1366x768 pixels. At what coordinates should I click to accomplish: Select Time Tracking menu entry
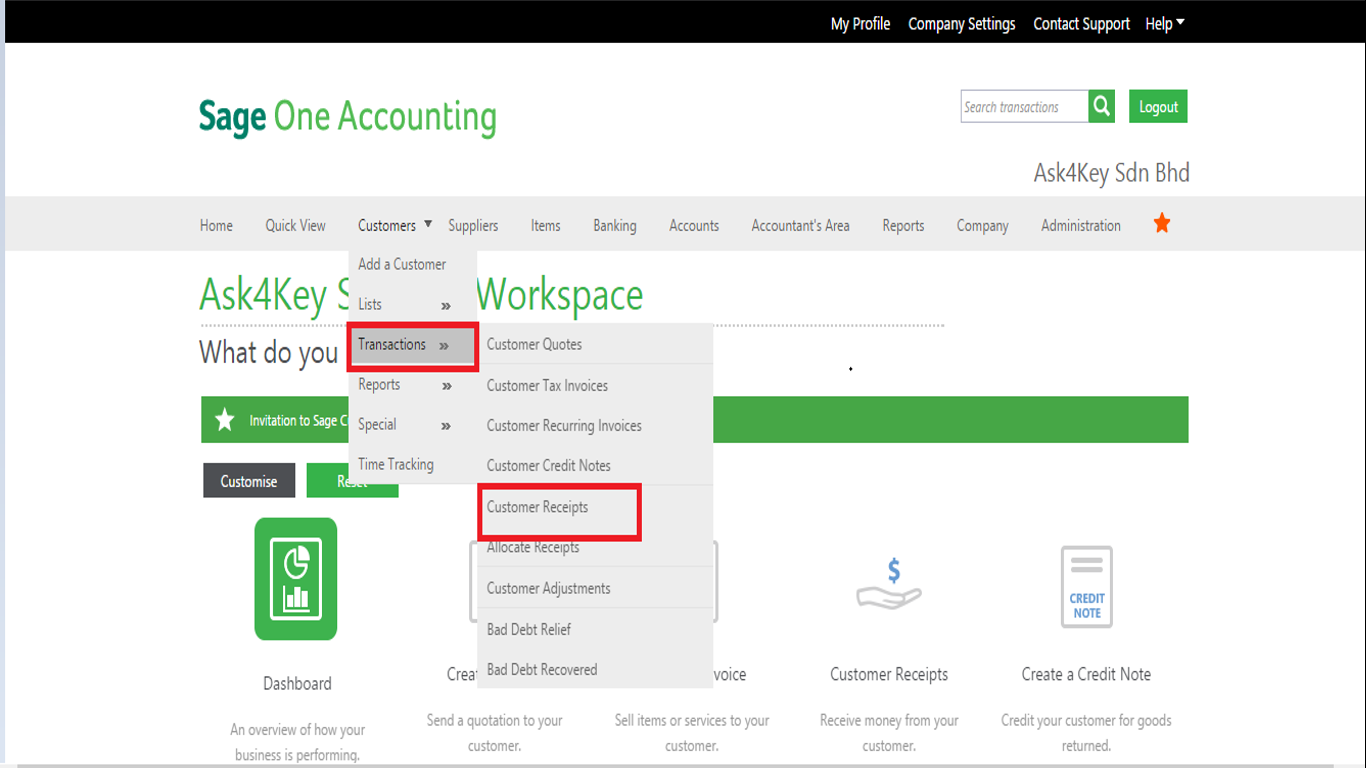point(396,464)
